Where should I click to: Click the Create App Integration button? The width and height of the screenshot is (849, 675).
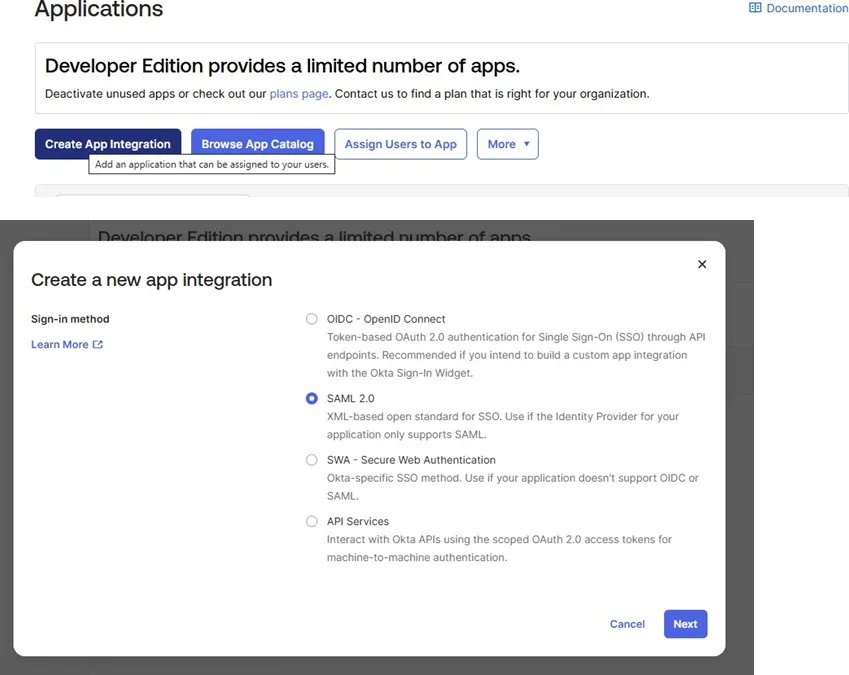pos(107,144)
